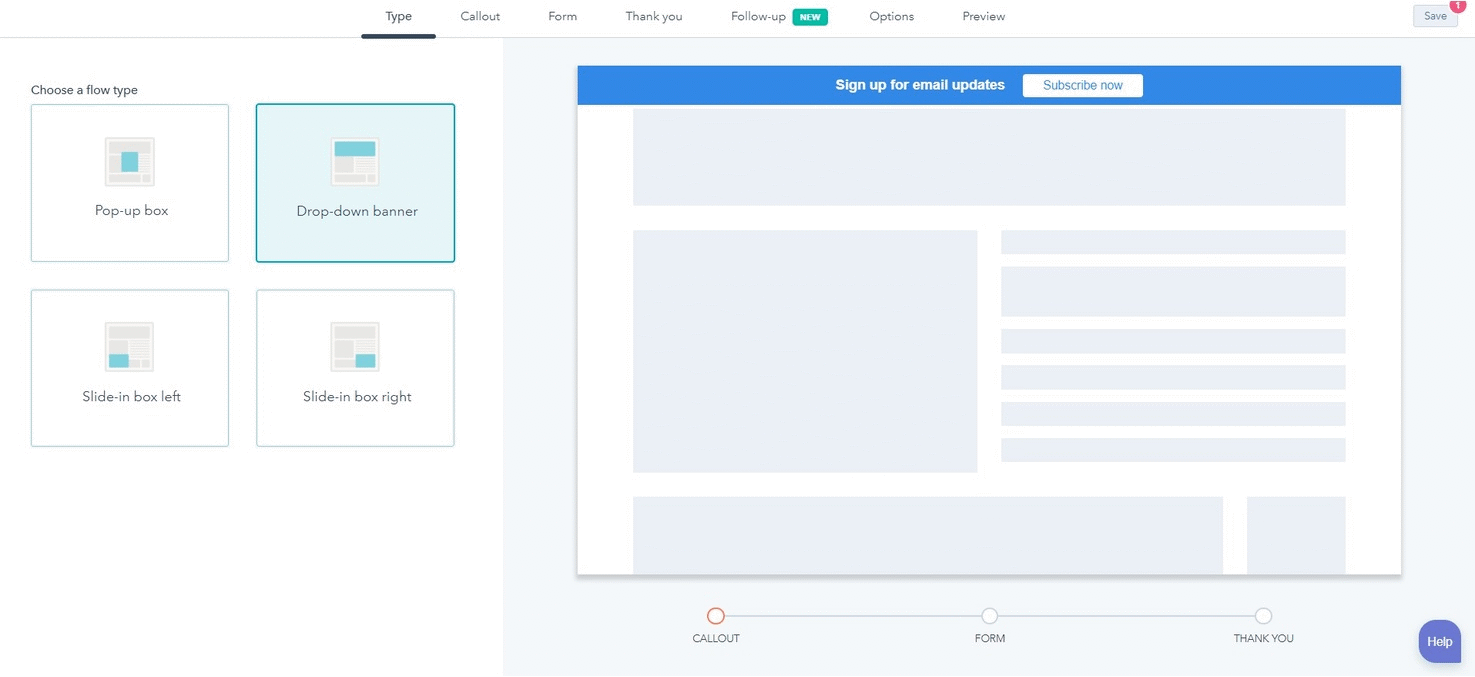Open the Thank you tab
This screenshot has height=677, width=1475.
pyautogui.click(x=654, y=17)
